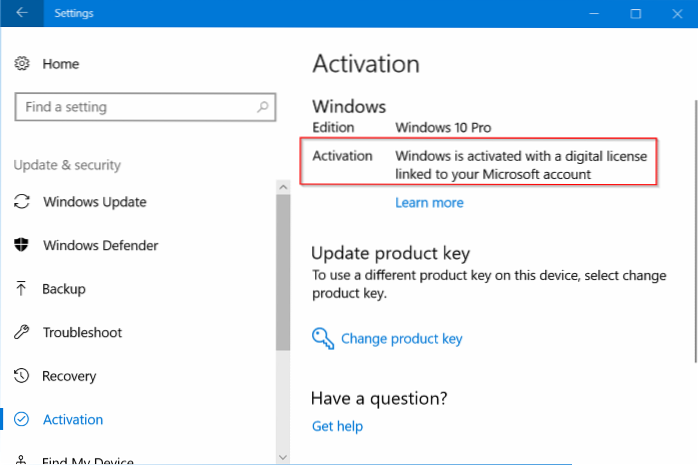Select the Windows Update sync arrows icon
This screenshot has width=698, height=465.
tap(22, 202)
